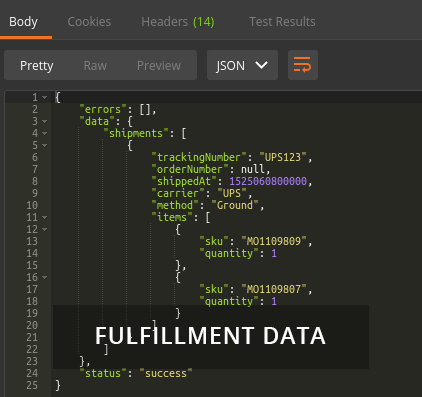Select the Preview view mode
The image size is (422, 397).
click(x=159, y=65)
